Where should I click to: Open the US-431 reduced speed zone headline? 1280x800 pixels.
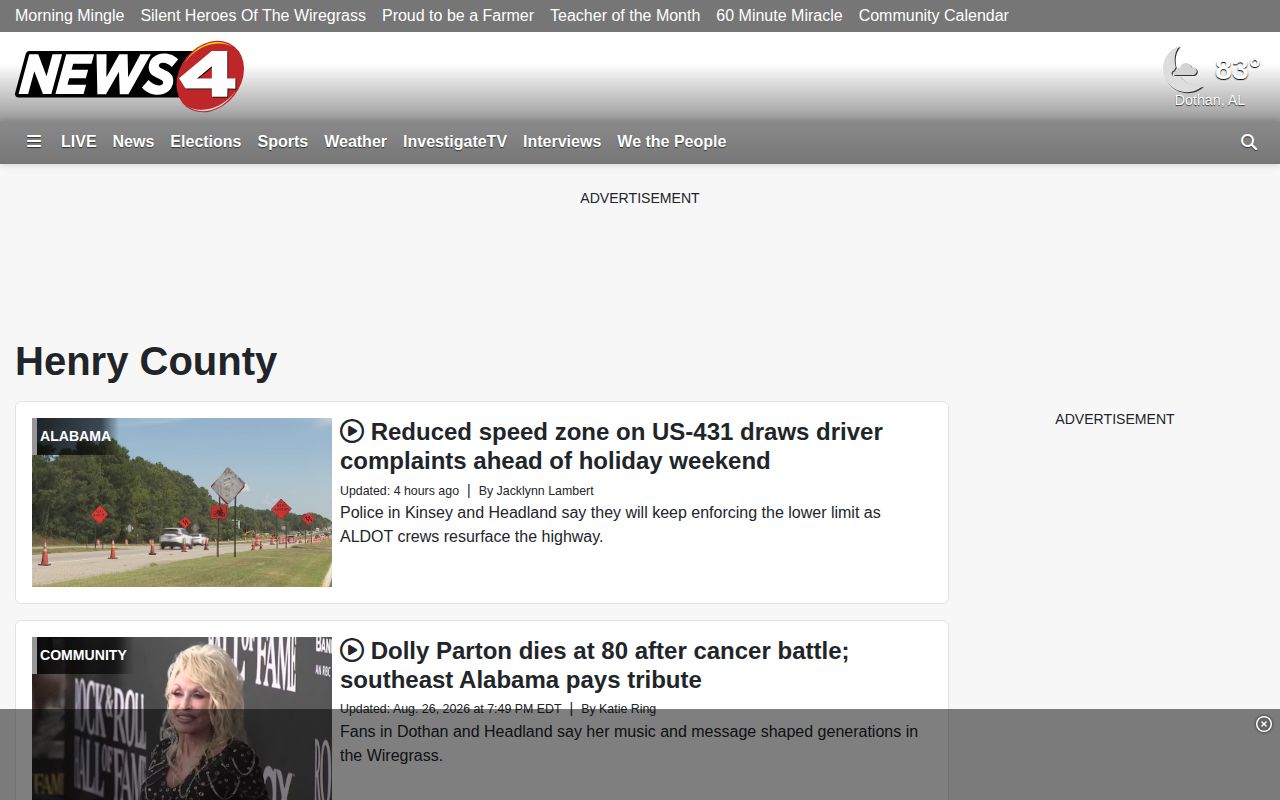[611, 446]
